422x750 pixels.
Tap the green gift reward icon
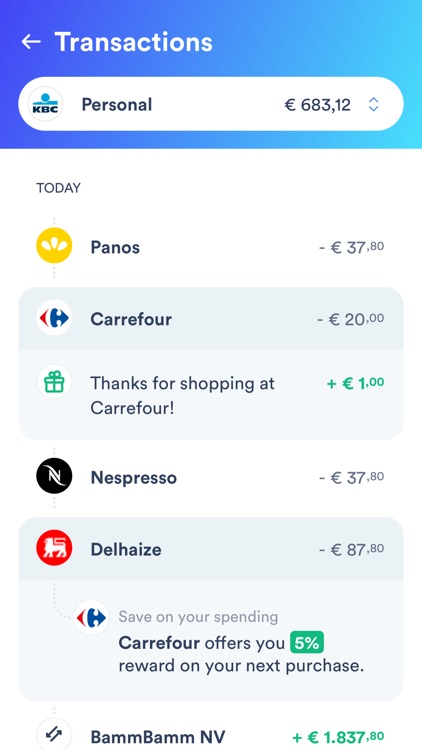(x=54, y=382)
